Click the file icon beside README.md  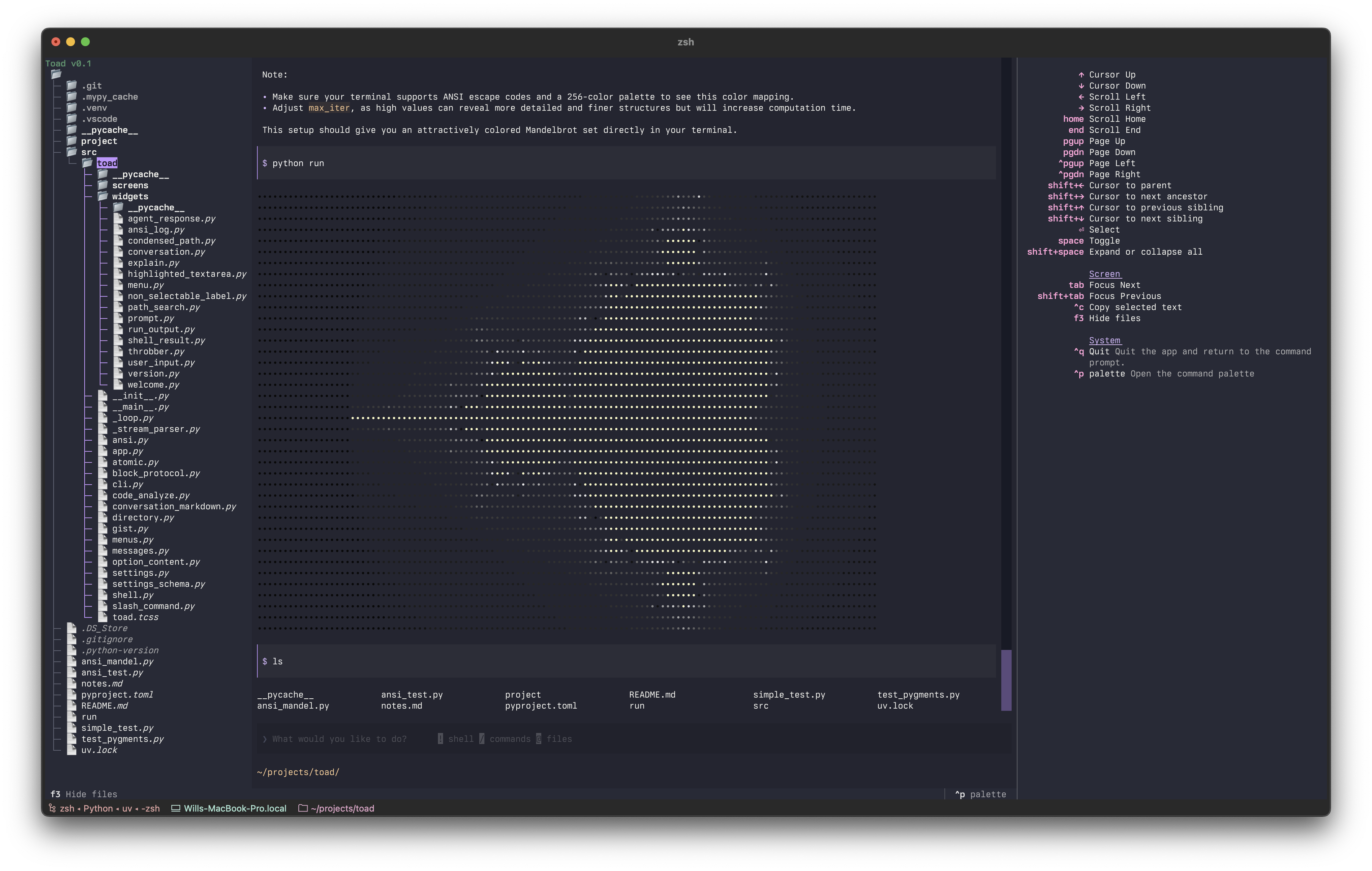click(72, 705)
